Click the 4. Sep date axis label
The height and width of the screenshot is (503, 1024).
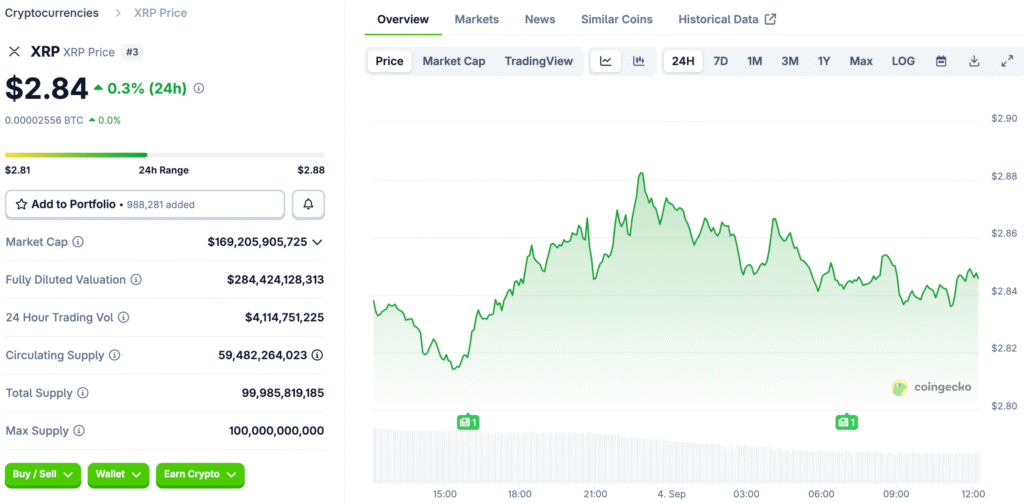[x=669, y=494]
